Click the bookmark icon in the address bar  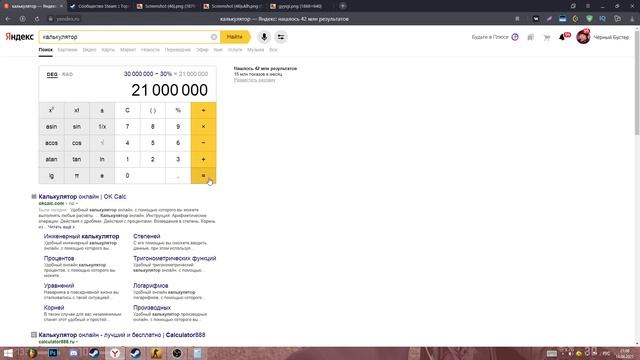pyautogui.click(x=517, y=19)
